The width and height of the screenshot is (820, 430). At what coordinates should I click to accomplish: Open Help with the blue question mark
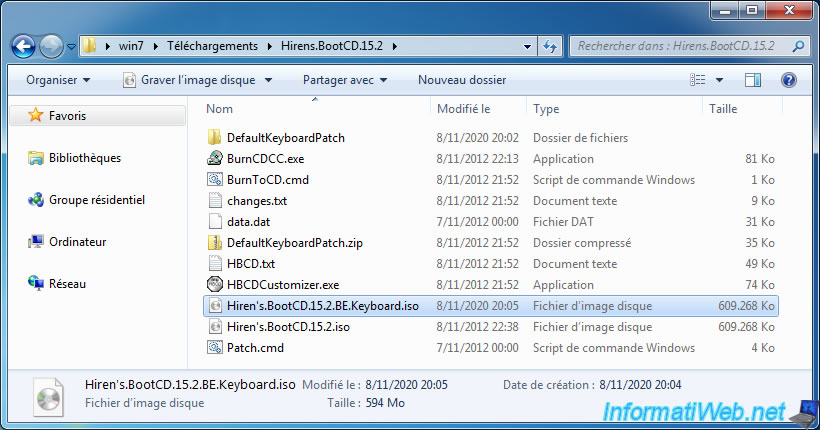click(x=788, y=80)
